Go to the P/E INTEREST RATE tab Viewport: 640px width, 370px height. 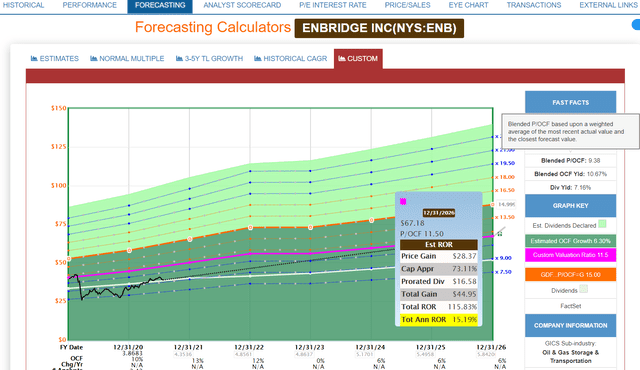tap(333, 5)
